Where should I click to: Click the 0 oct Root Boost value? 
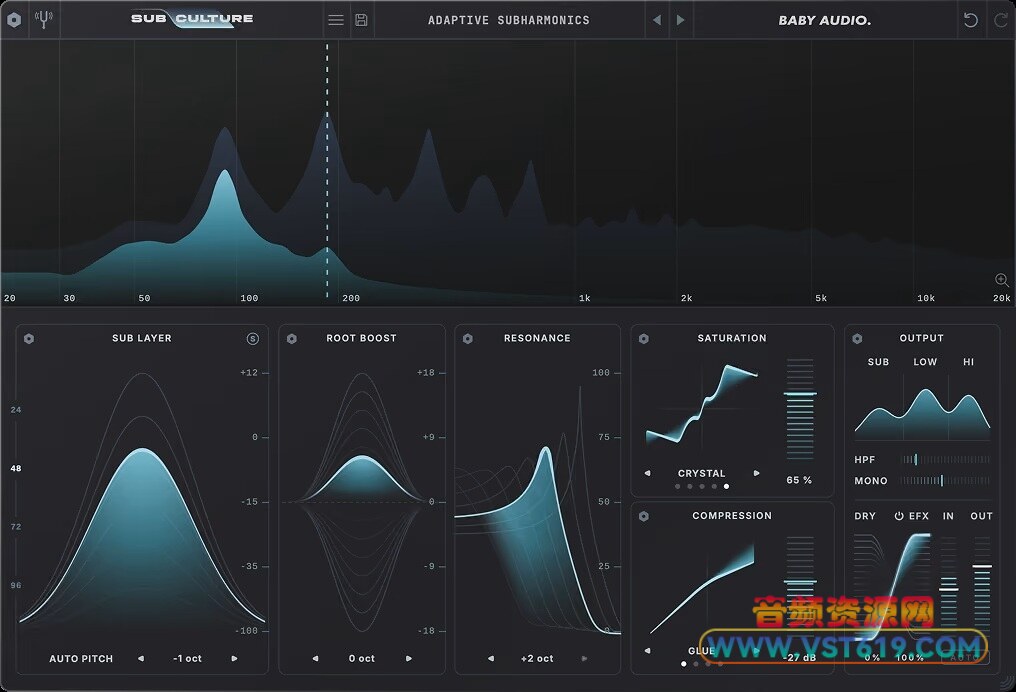point(362,658)
